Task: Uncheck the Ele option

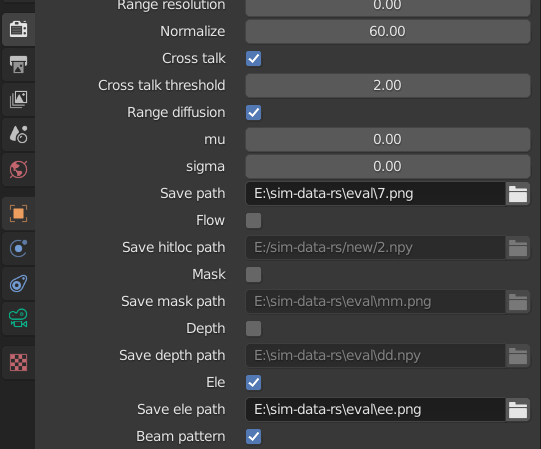Action: pos(253,382)
